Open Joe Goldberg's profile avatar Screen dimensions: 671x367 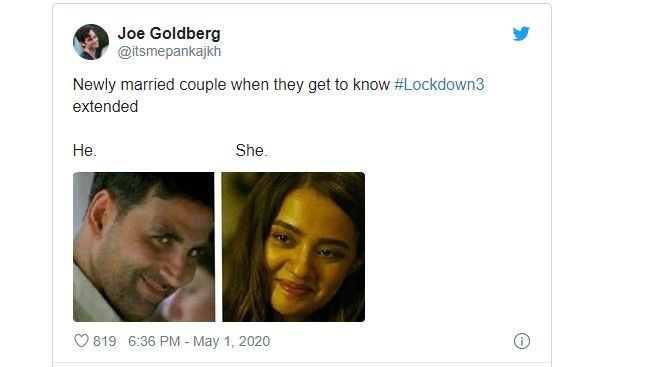click(91, 42)
